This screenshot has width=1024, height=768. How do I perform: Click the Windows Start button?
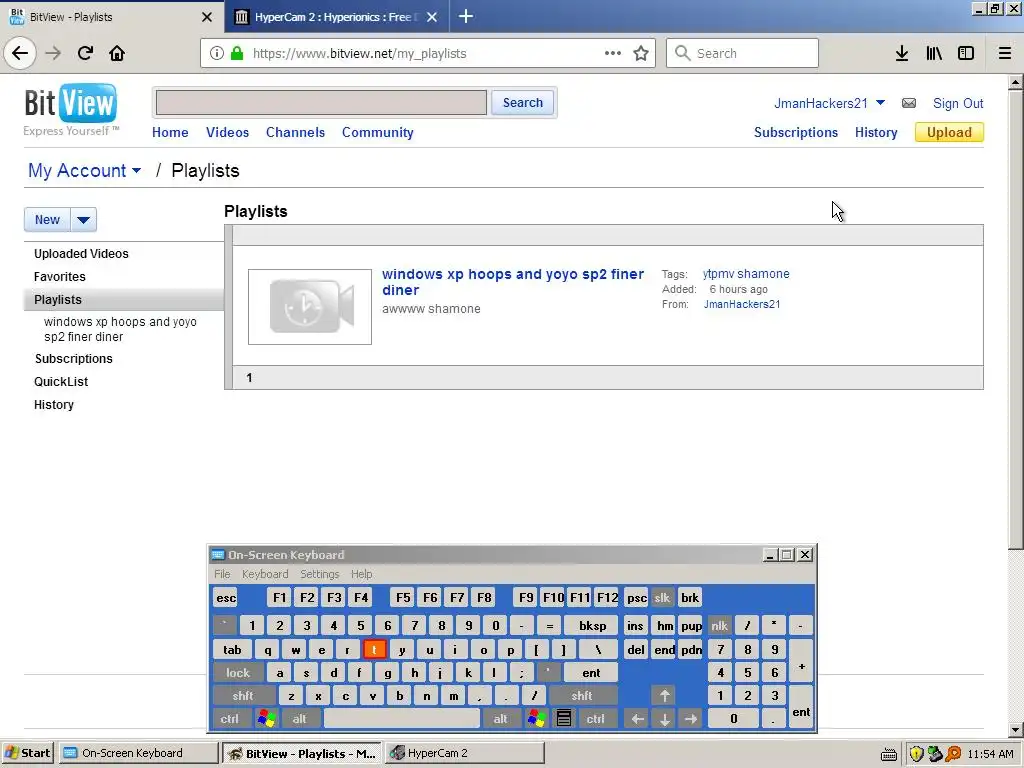click(x=28, y=753)
